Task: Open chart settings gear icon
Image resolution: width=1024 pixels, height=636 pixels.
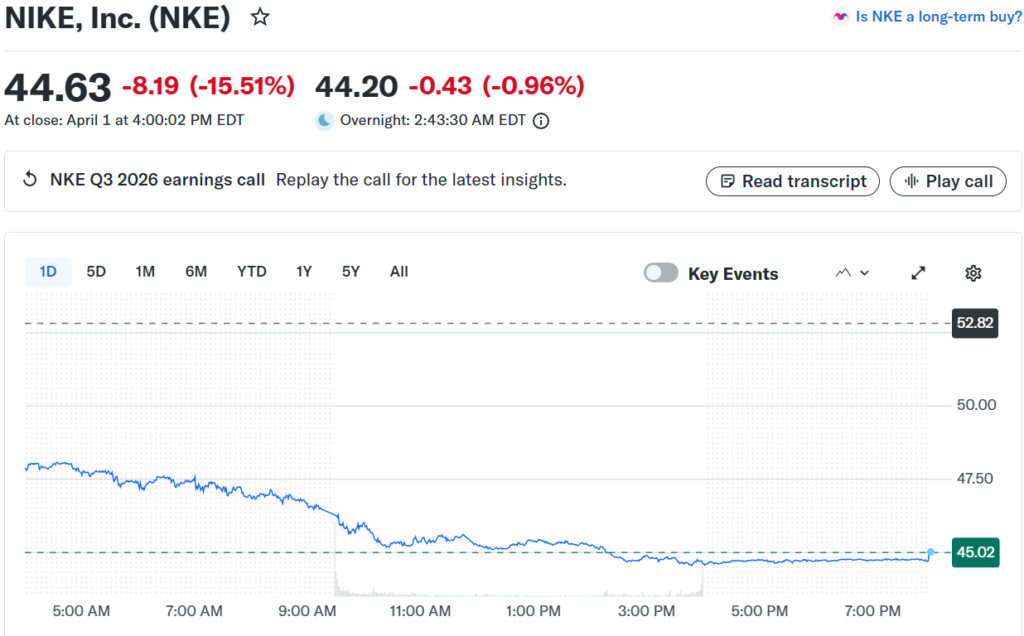Action: click(x=973, y=273)
